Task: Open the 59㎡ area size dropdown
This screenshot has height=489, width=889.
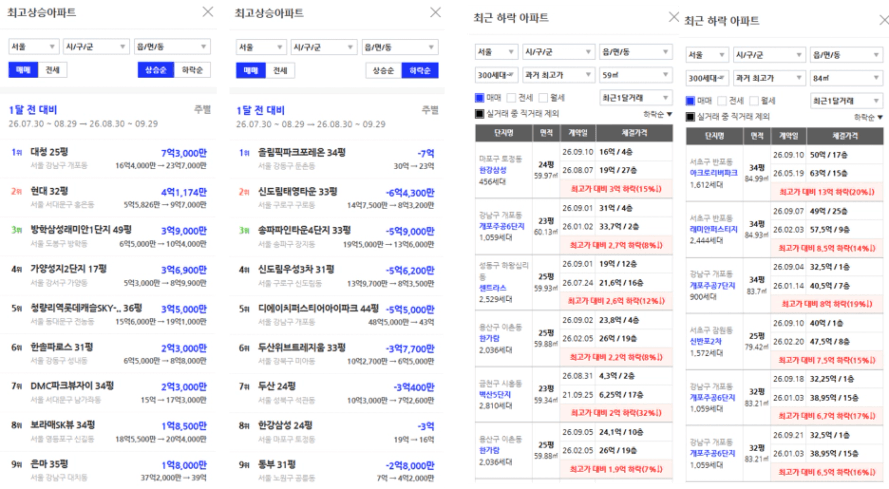Action: pos(636,75)
